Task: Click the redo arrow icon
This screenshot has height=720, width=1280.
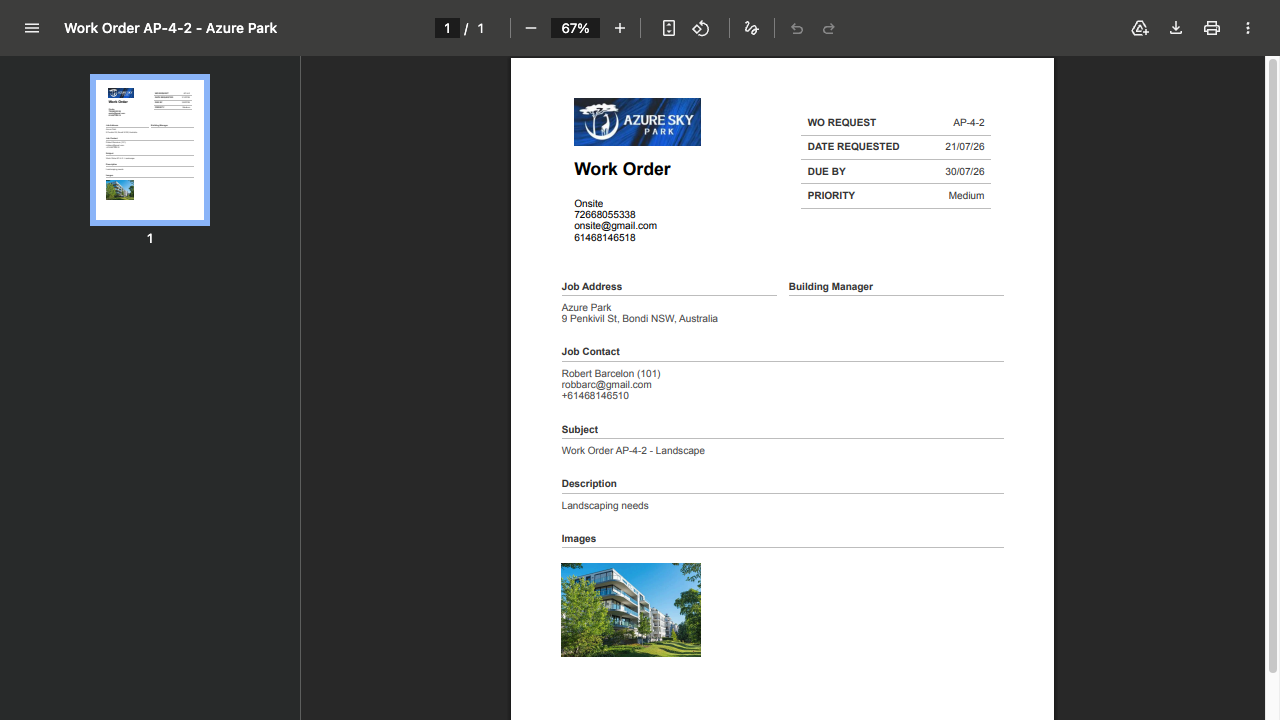Action: (829, 28)
